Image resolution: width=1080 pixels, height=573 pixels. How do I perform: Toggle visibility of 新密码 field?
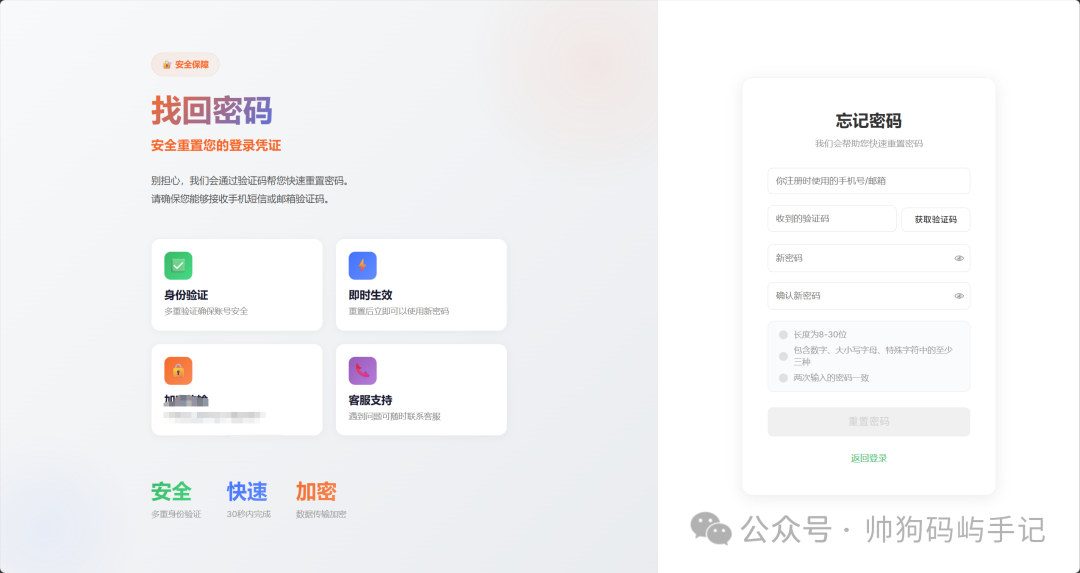coord(959,258)
